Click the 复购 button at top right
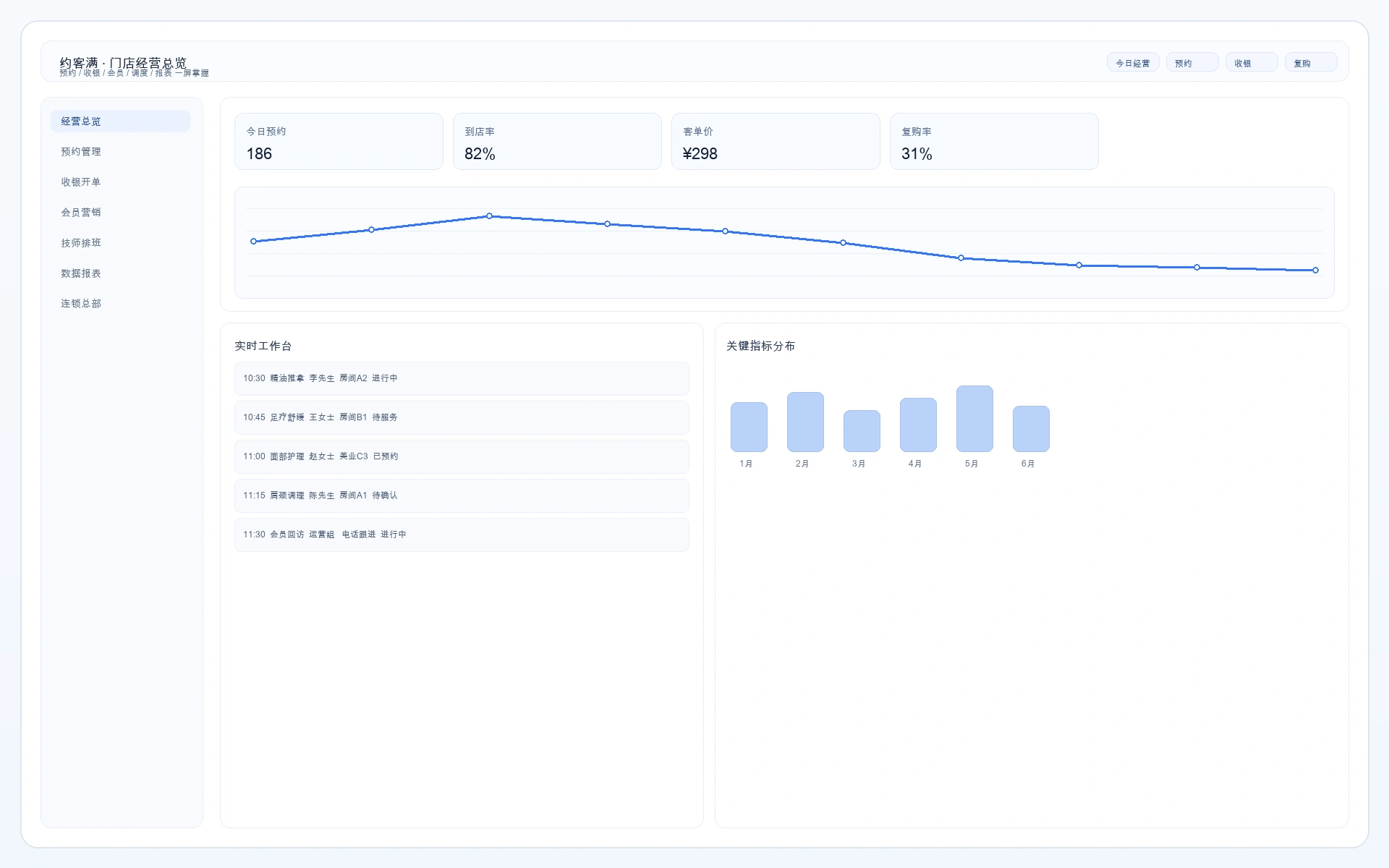Image resolution: width=1389 pixels, height=868 pixels. pyautogui.click(x=1310, y=63)
